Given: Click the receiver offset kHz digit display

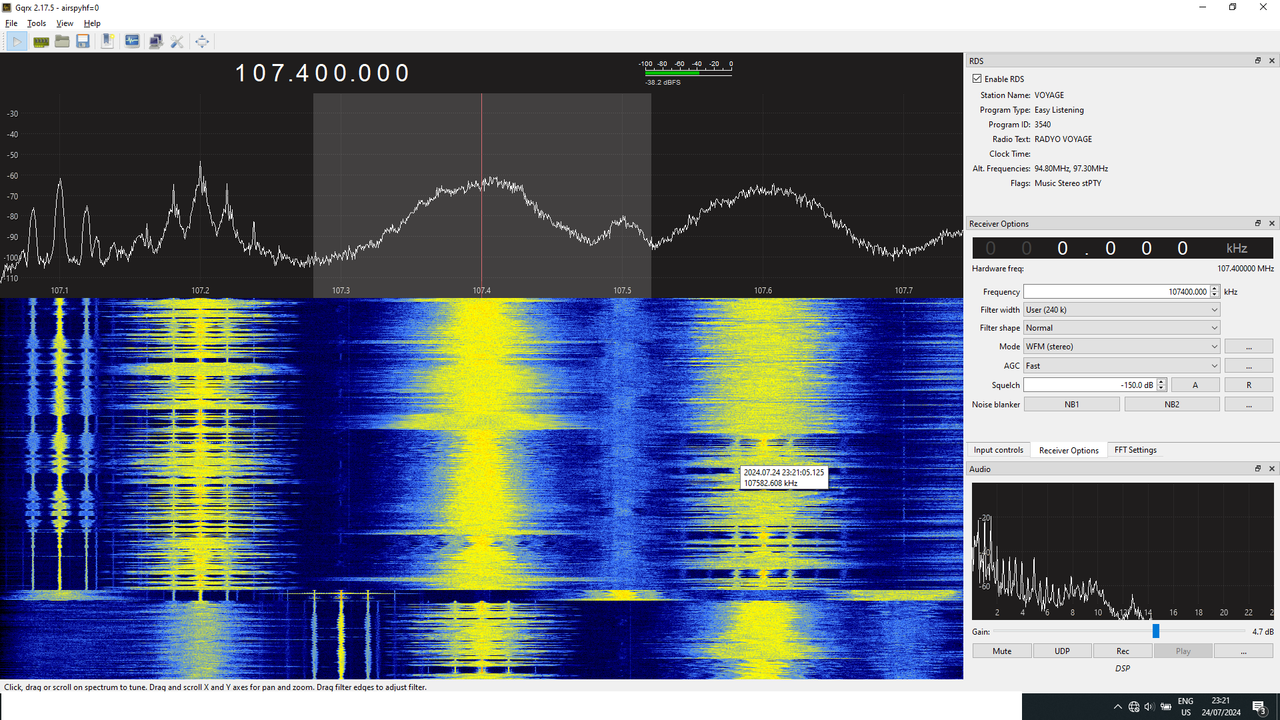Looking at the screenshot, I should coord(1122,249).
